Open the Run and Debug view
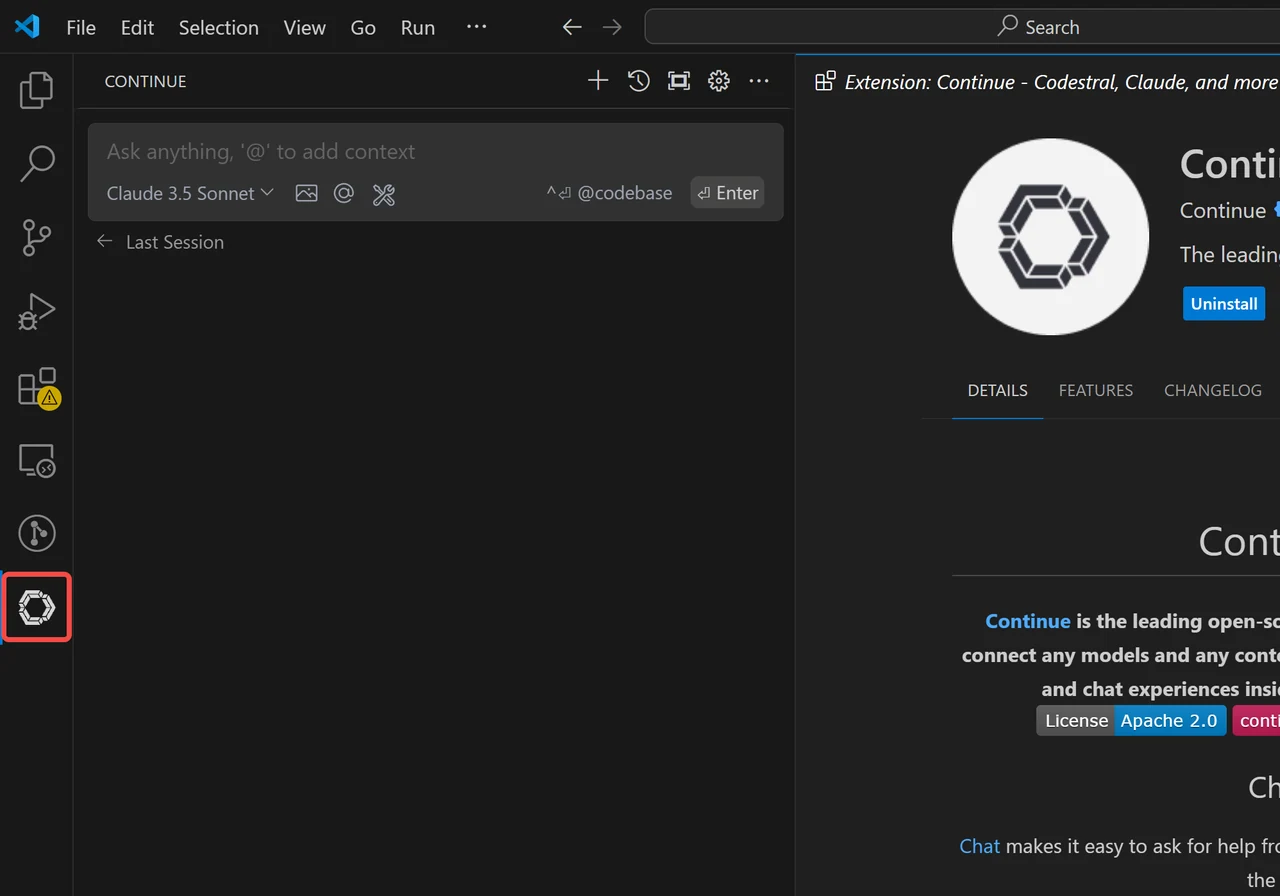This screenshot has height=896, width=1280. 36,312
